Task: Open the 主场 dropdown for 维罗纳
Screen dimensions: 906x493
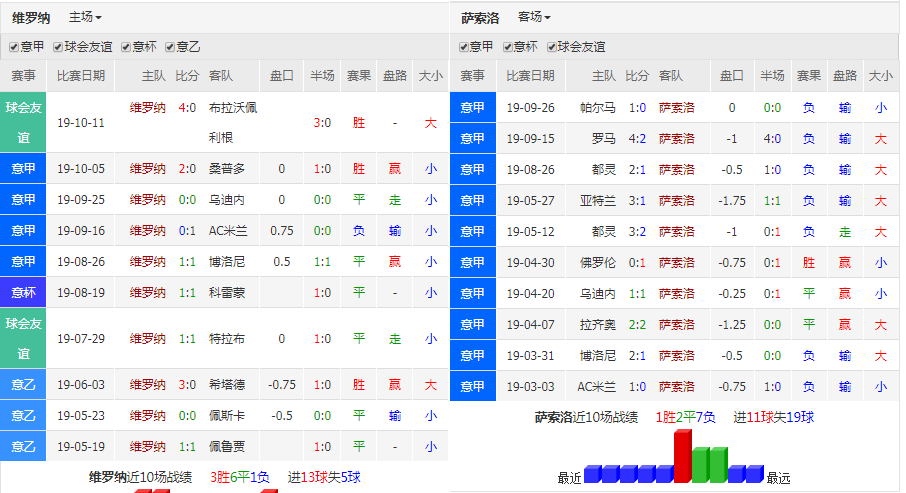Action: [x=85, y=17]
